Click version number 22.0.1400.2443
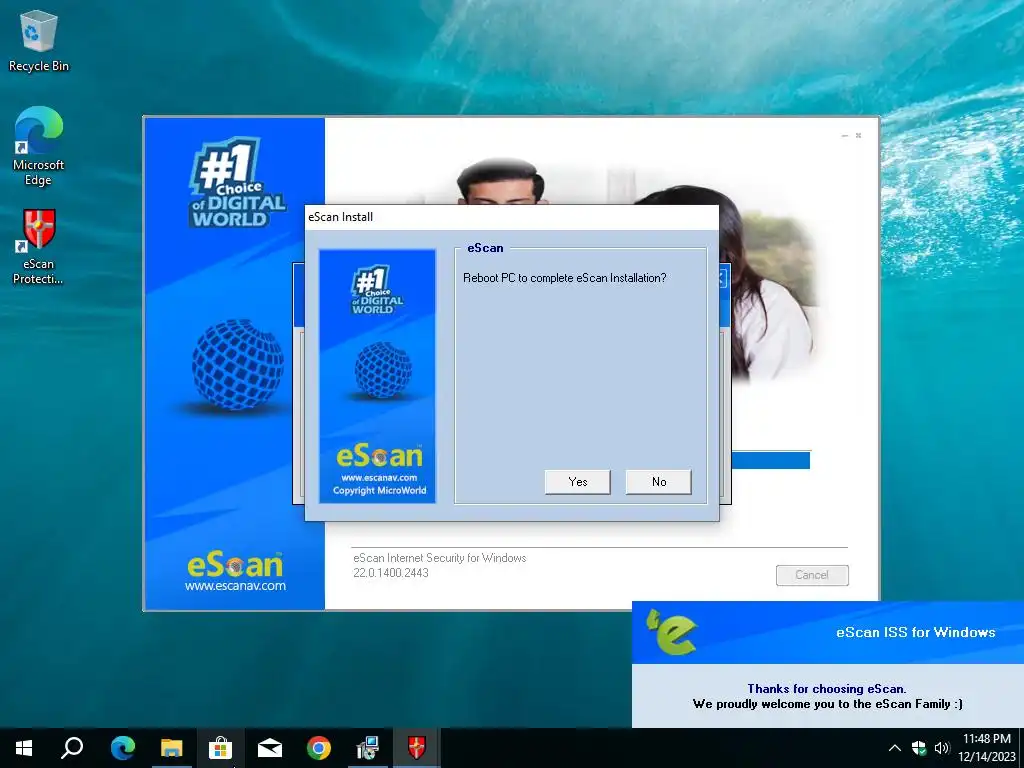 tap(391, 573)
